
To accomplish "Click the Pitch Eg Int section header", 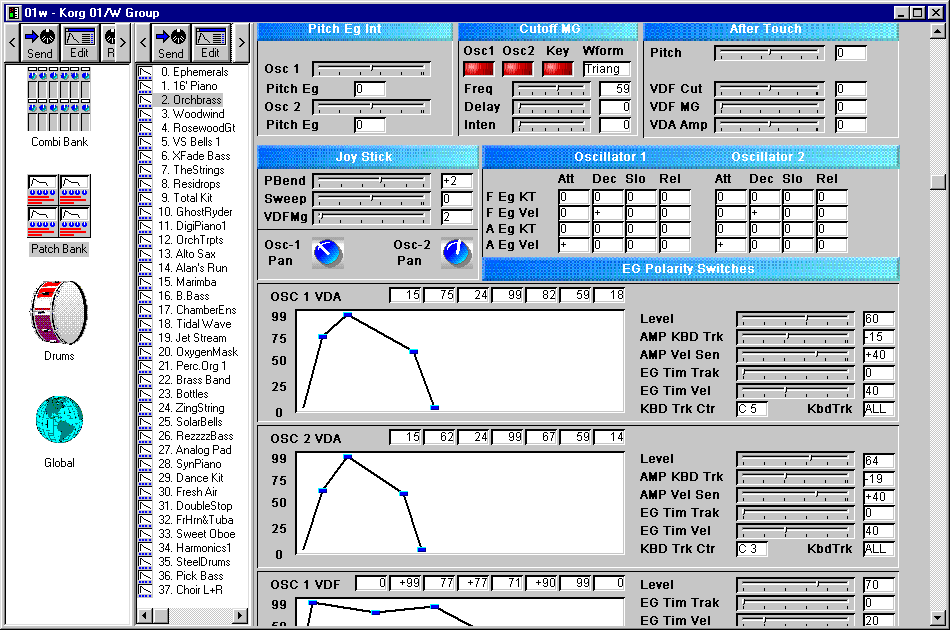I will pyautogui.click(x=355, y=29).
